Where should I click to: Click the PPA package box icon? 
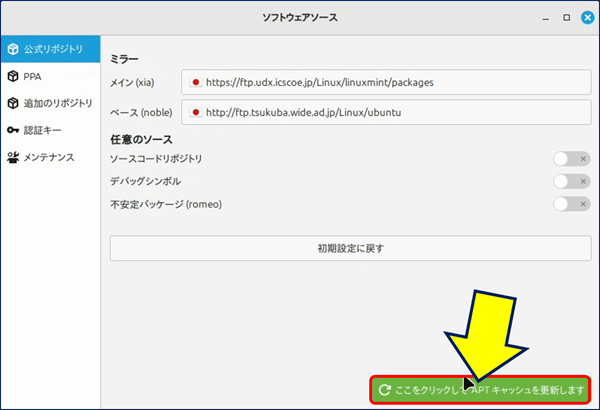pos(13,76)
